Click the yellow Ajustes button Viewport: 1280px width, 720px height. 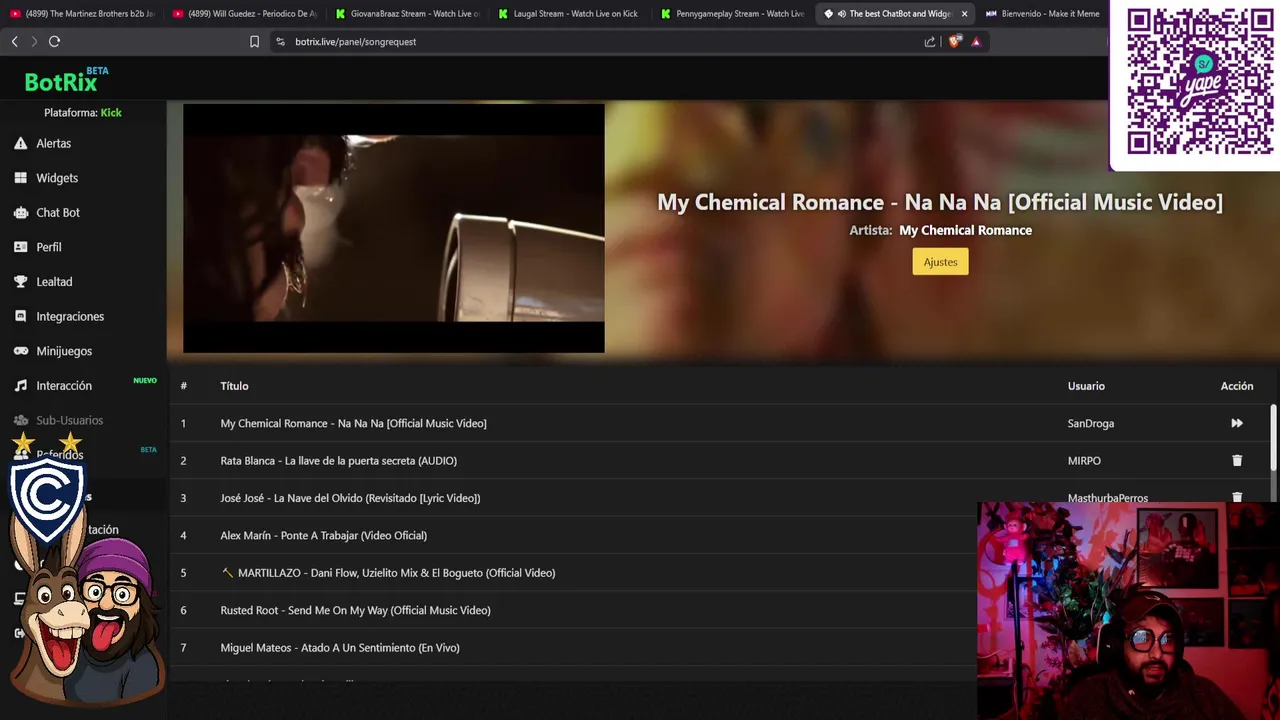point(940,262)
